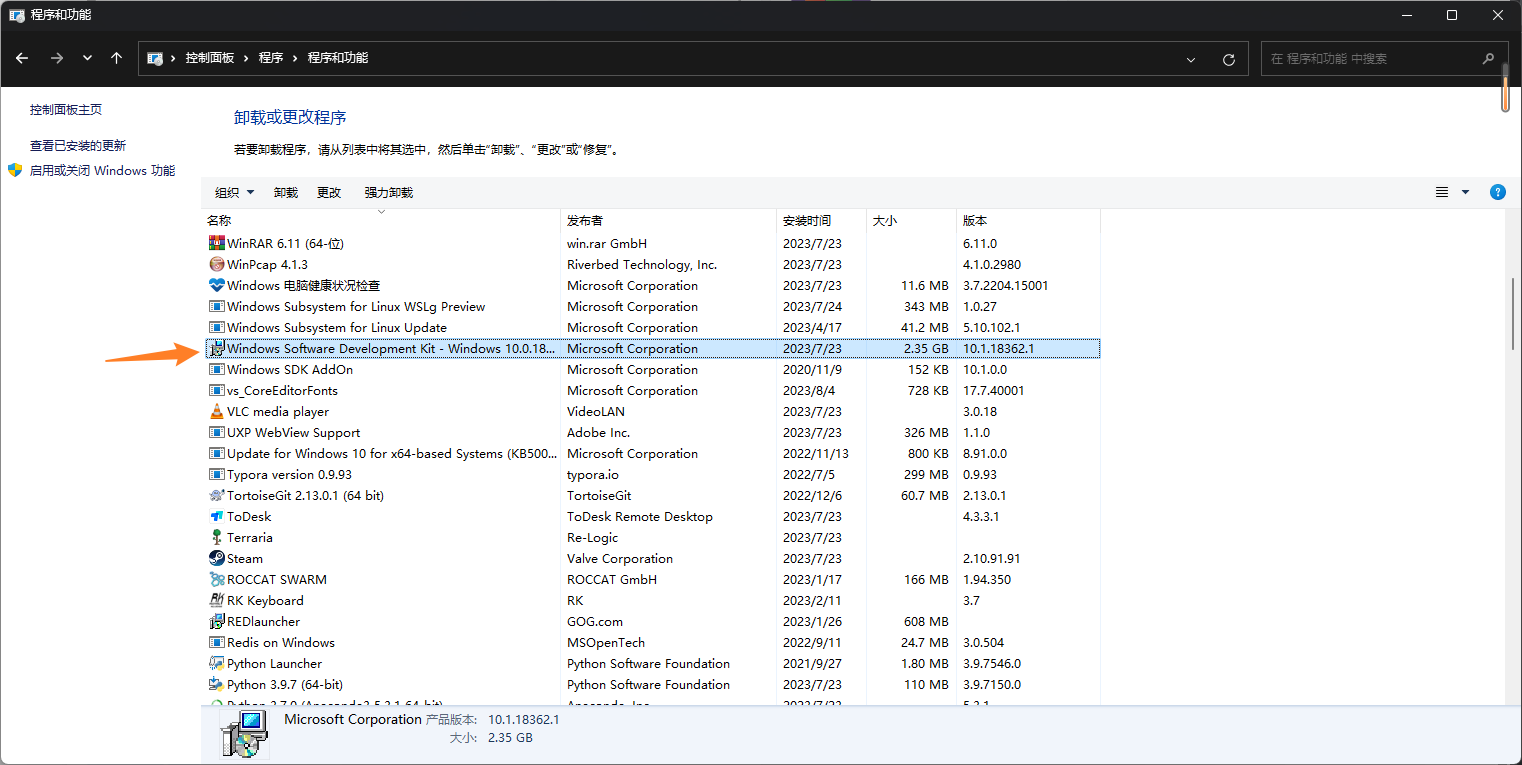Viewport: 1522px width, 765px height.
Task: Click the VLC media player cone icon
Action: point(217,411)
